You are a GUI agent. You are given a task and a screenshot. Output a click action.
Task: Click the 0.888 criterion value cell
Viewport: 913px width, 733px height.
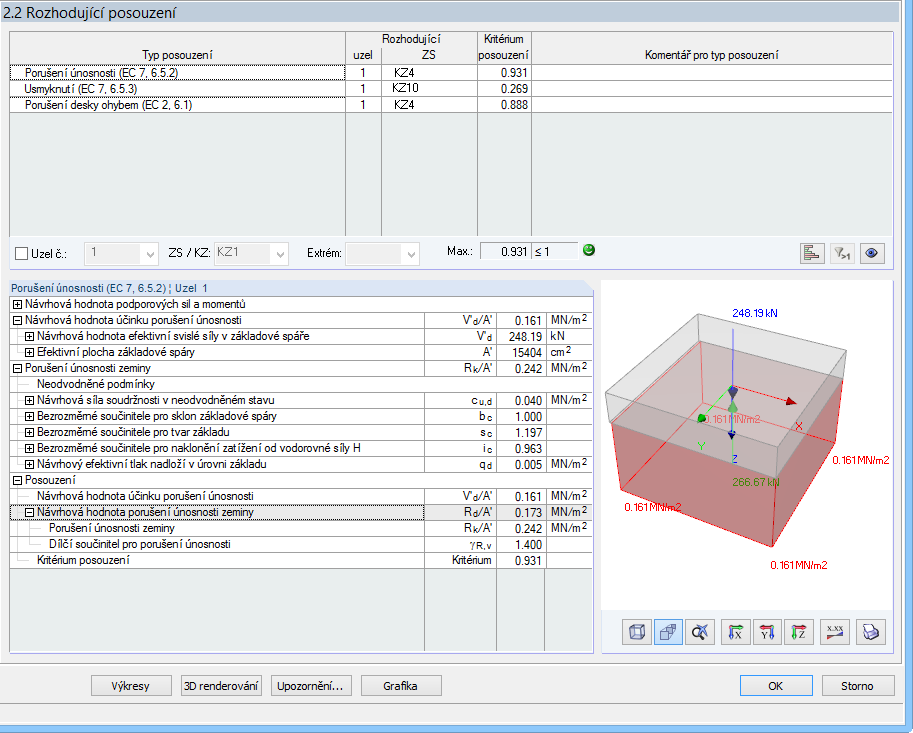coord(504,105)
